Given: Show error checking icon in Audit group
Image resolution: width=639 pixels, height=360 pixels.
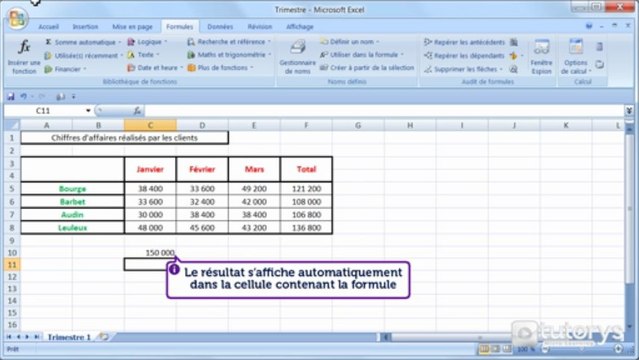Looking at the screenshot, I should pos(513,56).
